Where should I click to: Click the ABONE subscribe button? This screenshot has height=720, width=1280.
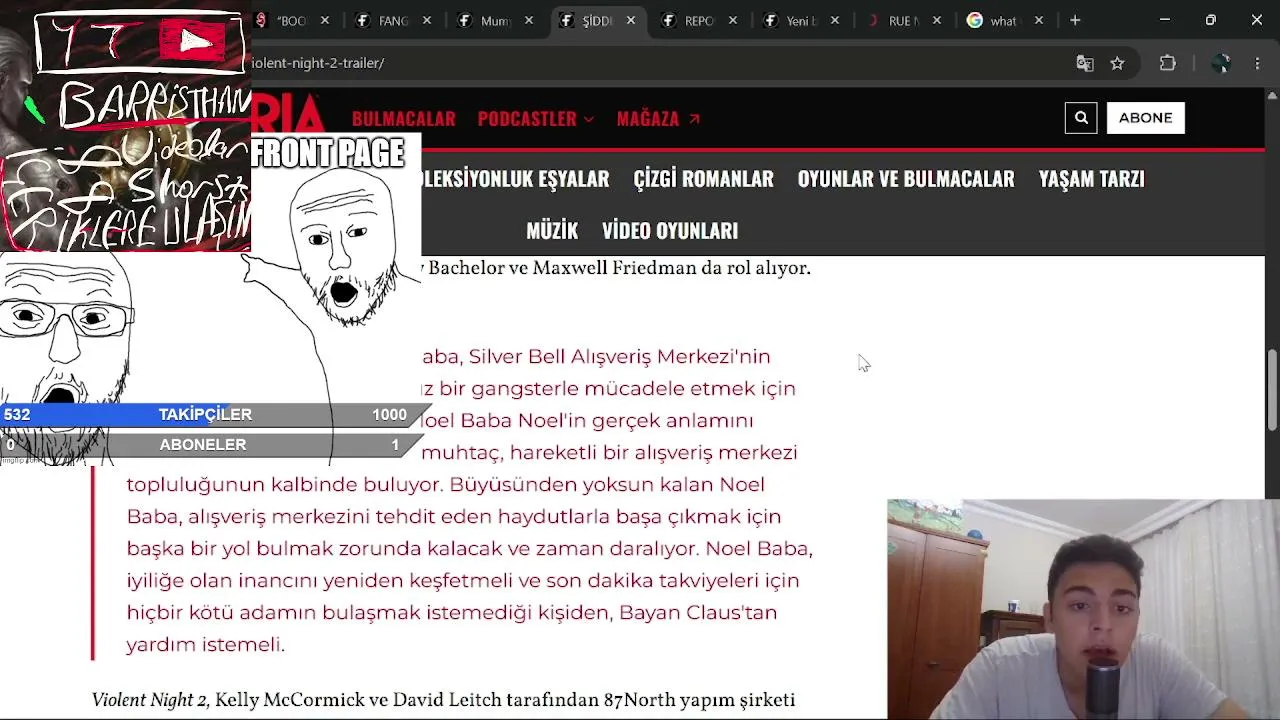pos(1145,118)
